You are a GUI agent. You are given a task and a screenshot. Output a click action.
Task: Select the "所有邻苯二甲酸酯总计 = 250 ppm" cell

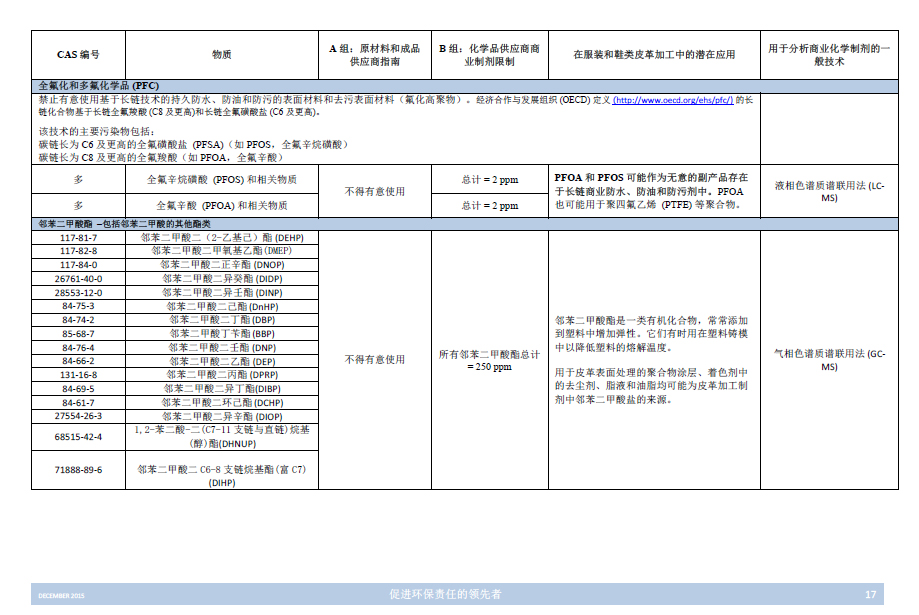489,360
